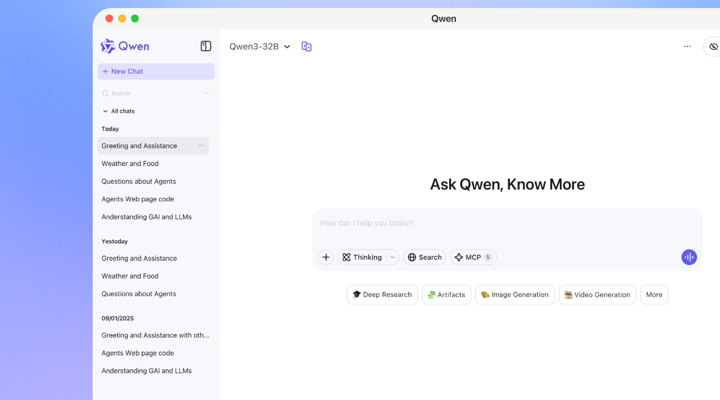Open Weather and Food chat under Today
Screen dimensions: 720x400
coord(130,163)
